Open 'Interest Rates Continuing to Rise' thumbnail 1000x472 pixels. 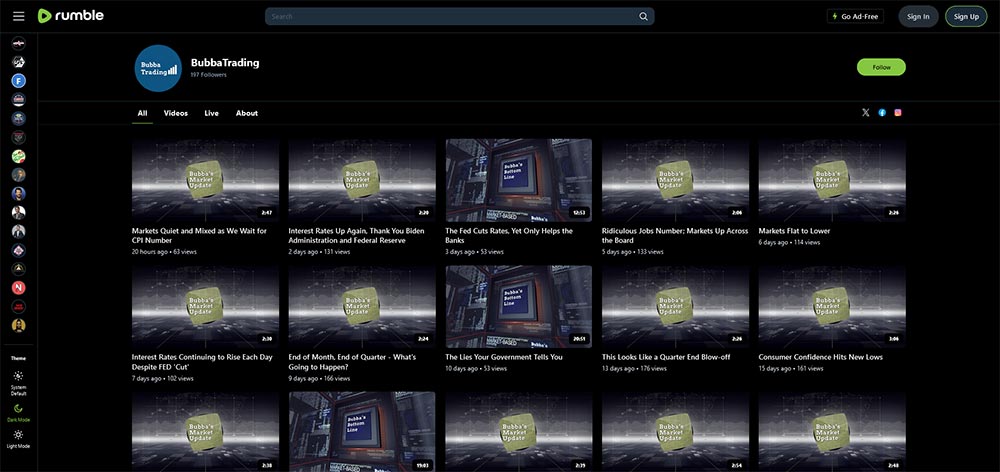click(x=205, y=307)
